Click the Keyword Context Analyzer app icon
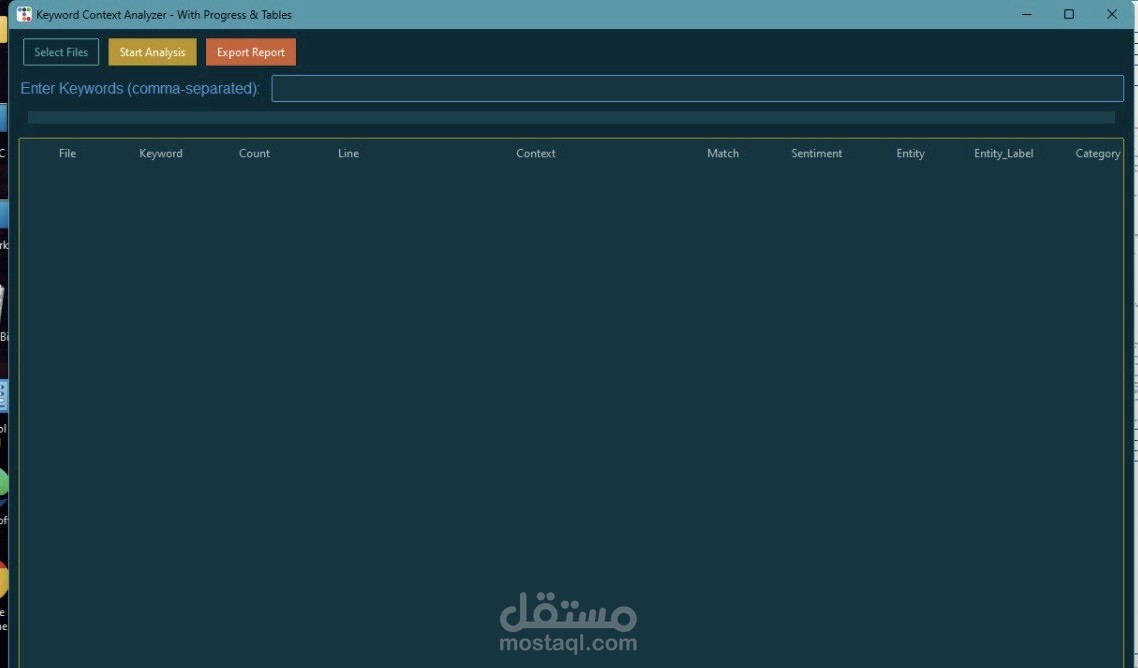 pos(24,15)
